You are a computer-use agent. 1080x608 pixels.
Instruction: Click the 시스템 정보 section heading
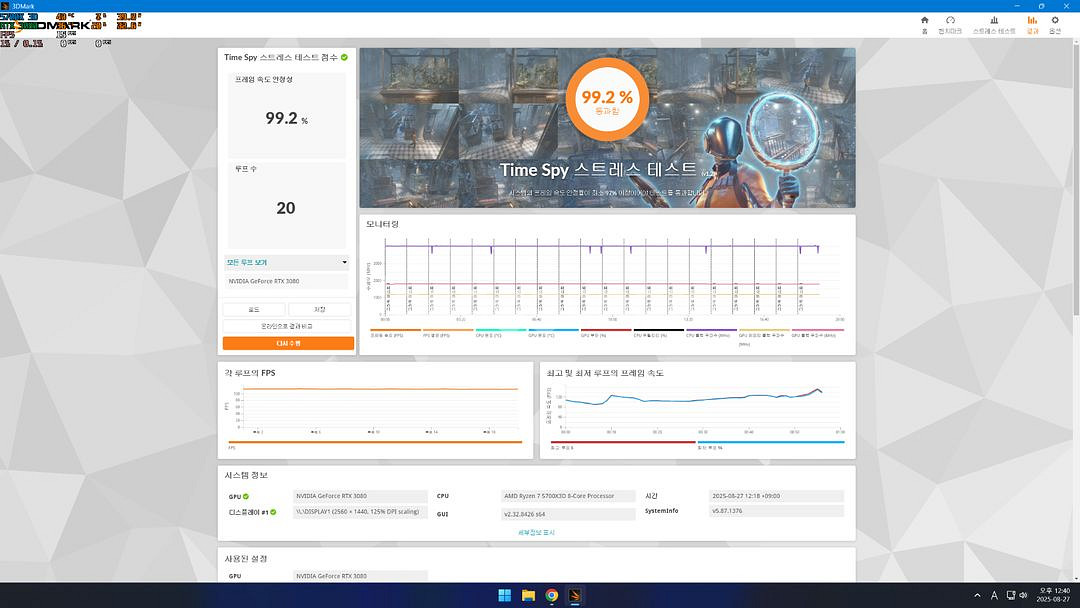(246, 476)
